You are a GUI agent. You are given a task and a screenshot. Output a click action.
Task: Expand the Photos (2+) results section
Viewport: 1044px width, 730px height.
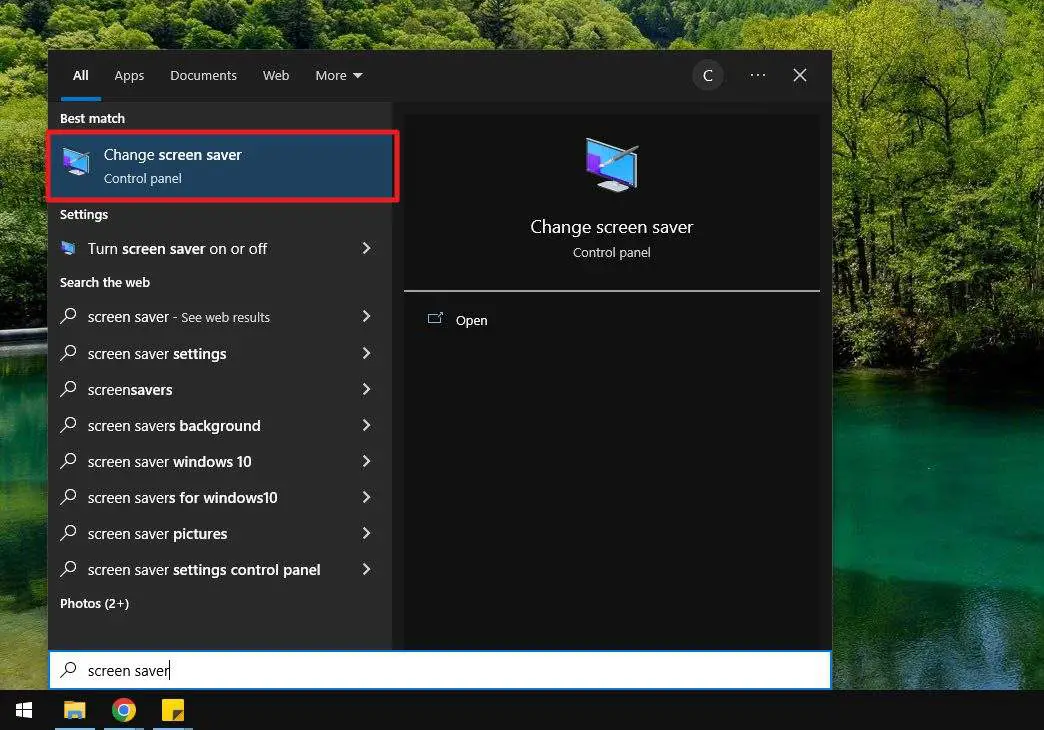pos(94,603)
